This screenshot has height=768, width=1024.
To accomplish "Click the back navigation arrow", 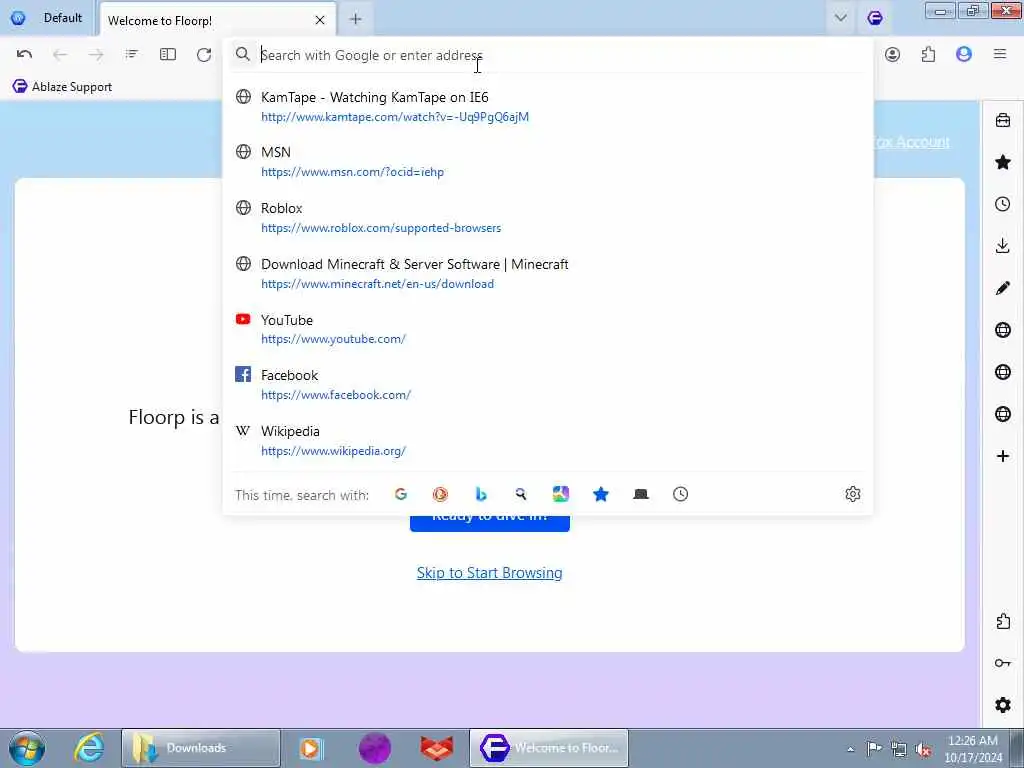I will coord(60,54).
